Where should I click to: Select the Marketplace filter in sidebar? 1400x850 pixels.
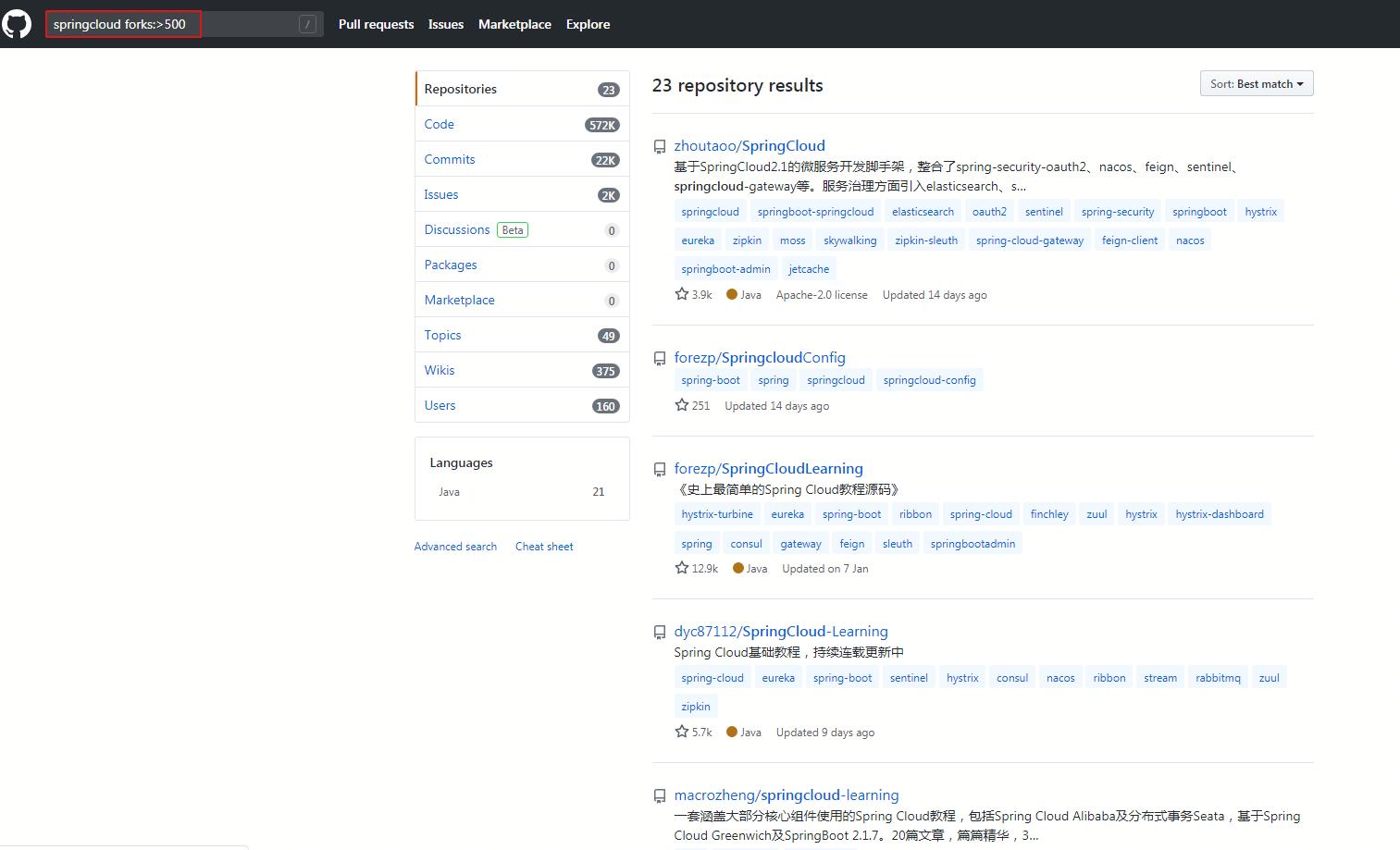522,300
